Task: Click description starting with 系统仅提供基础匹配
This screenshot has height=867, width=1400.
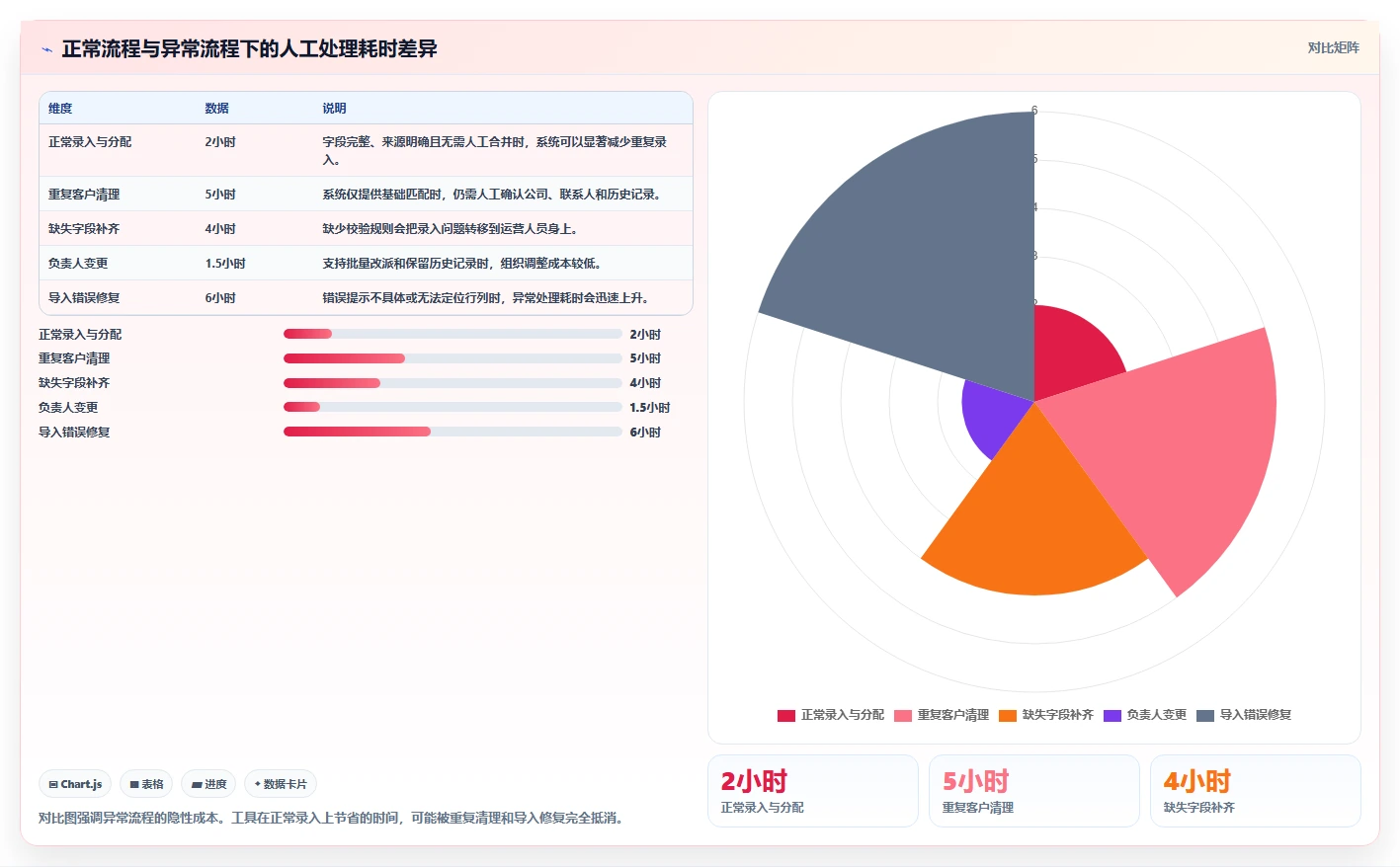Action: [492, 195]
